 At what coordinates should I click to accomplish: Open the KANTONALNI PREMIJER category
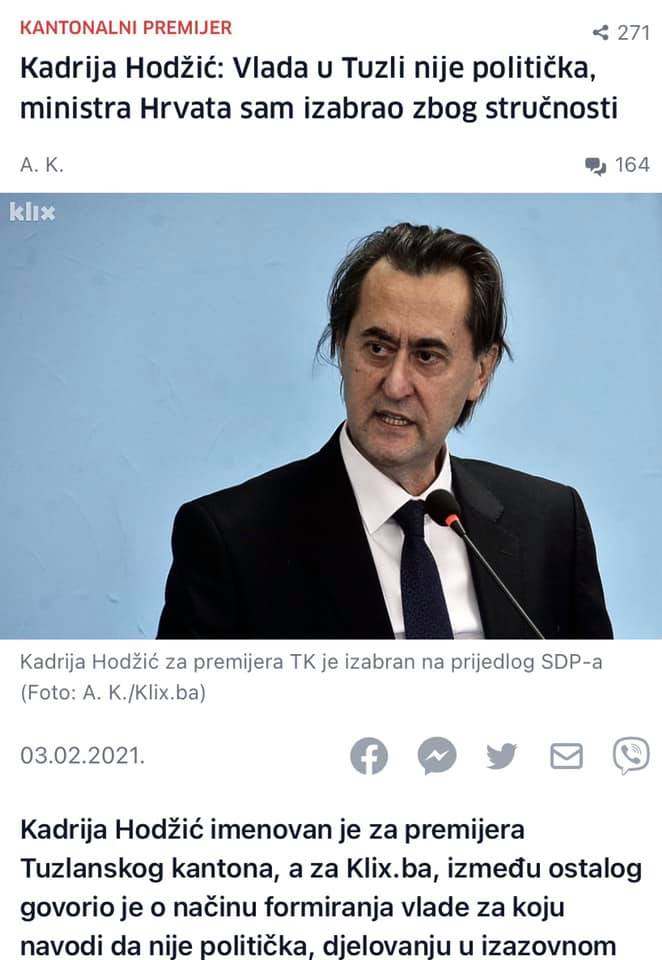pyautogui.click(x=126, y=28)
